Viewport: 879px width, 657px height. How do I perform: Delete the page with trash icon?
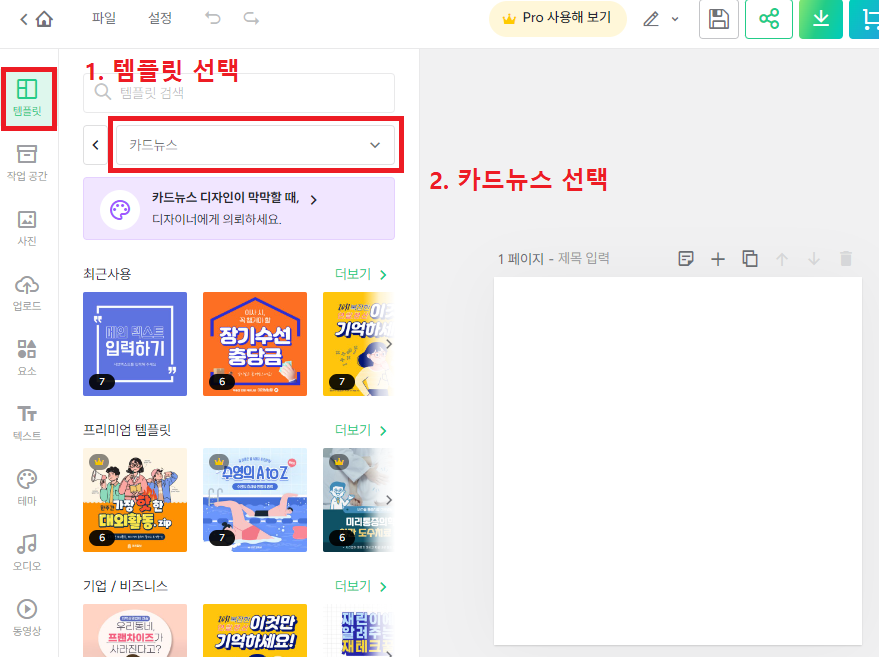(846, 258)
